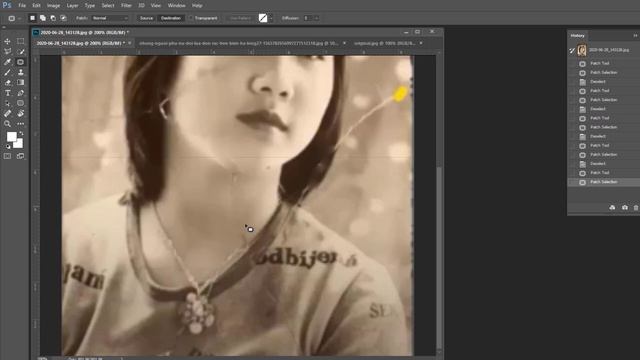Click the Diffusion value field
The height and width of the screenshot is (360, 640).
[307, 18]
